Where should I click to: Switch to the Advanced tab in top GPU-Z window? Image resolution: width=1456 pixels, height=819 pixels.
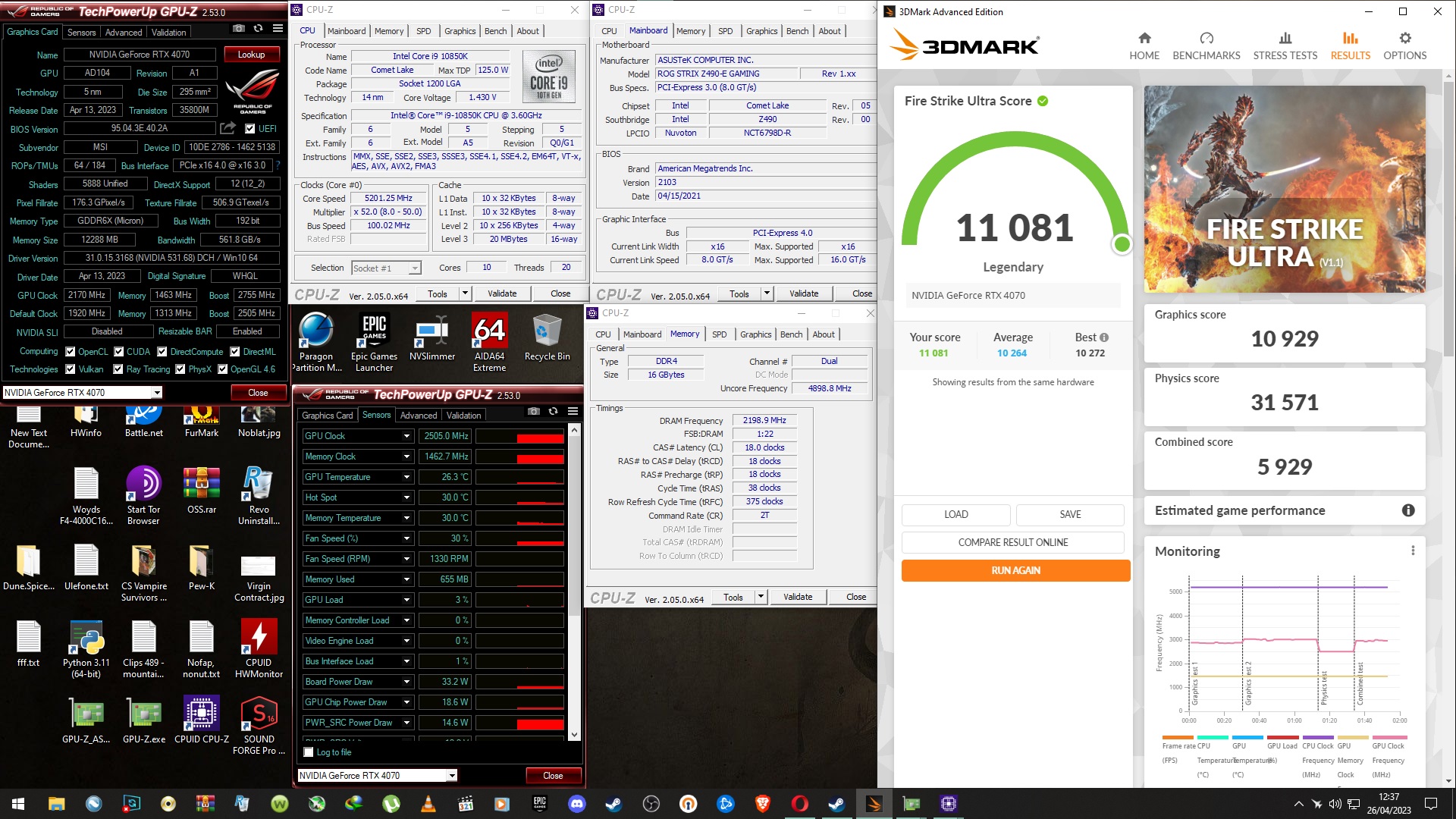pos(124,32)
